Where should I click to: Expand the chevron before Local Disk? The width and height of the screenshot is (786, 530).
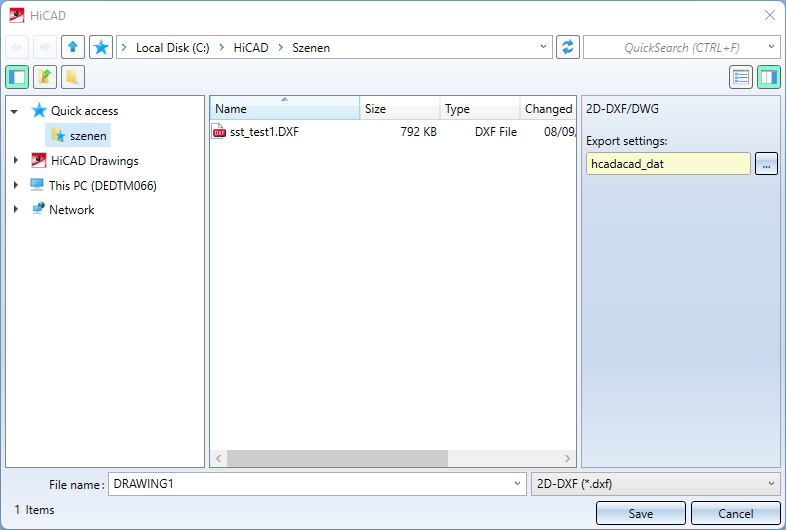point(124,48)
